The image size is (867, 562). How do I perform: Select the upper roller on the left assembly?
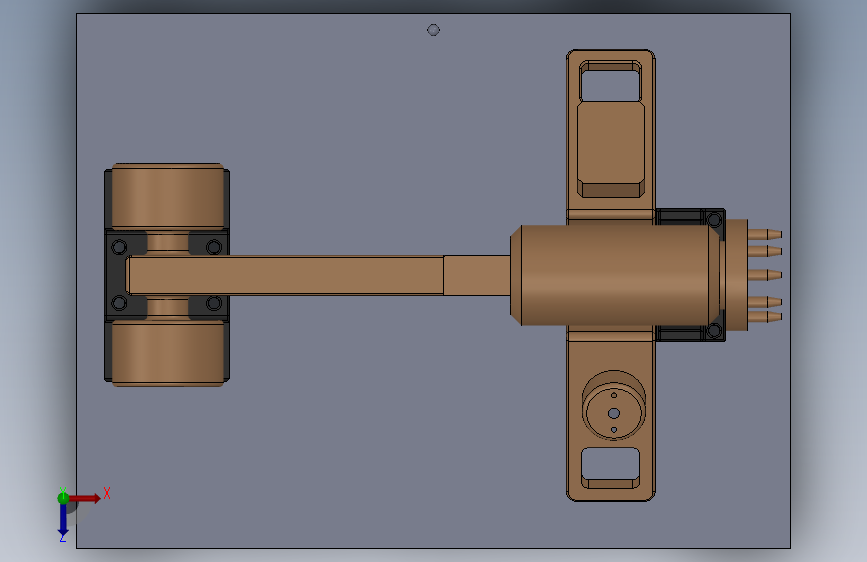point(168,196)
